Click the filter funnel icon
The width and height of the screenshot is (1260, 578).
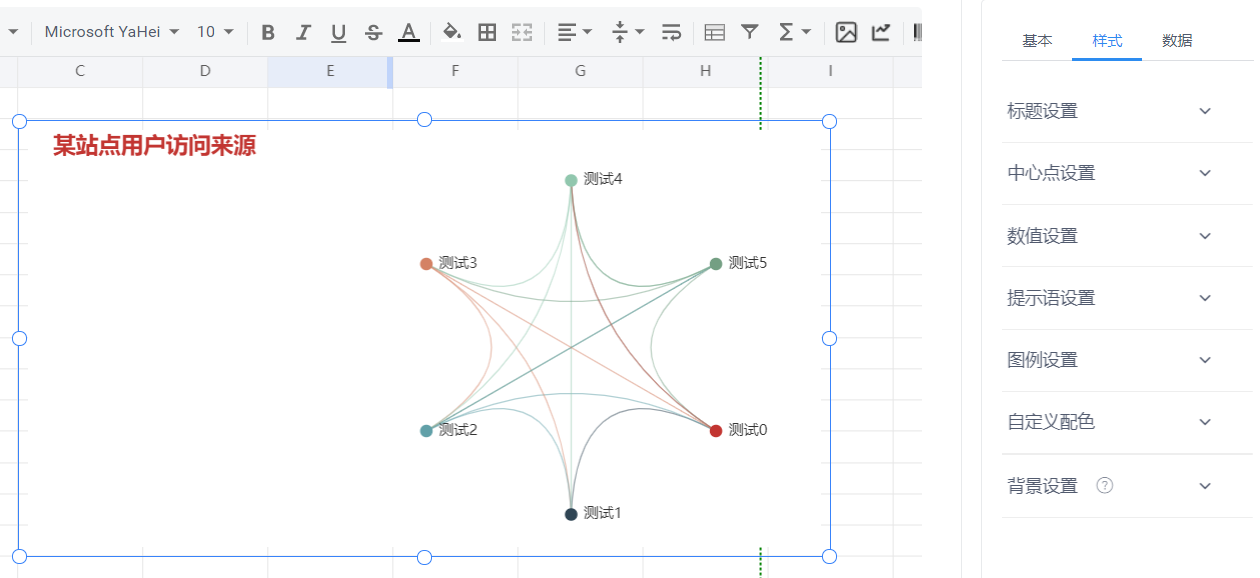749,32
